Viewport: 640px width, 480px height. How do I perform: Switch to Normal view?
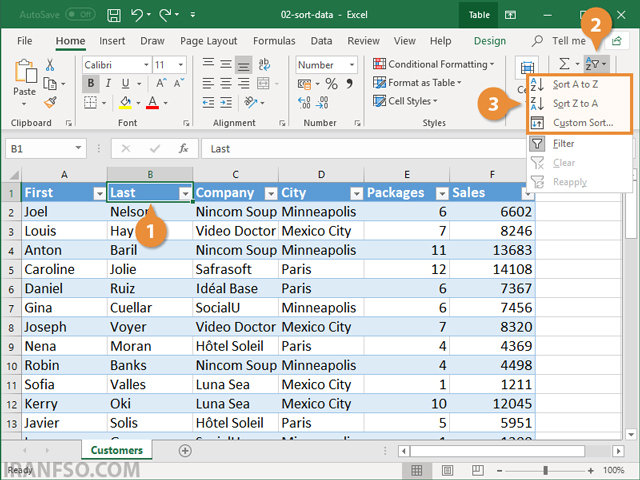(416, 470)
